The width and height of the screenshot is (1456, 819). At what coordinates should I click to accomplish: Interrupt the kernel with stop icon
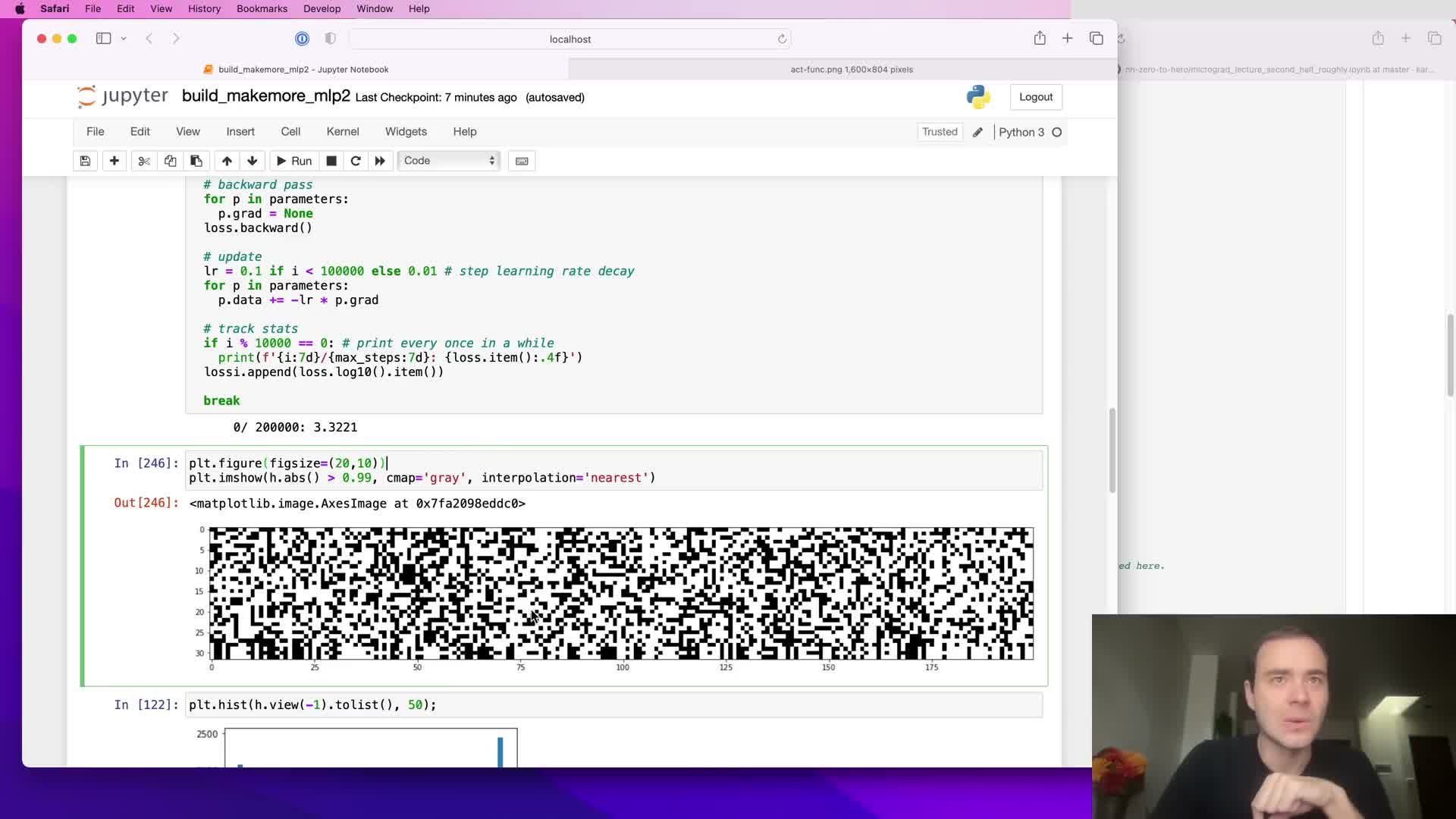click(331, 161)
